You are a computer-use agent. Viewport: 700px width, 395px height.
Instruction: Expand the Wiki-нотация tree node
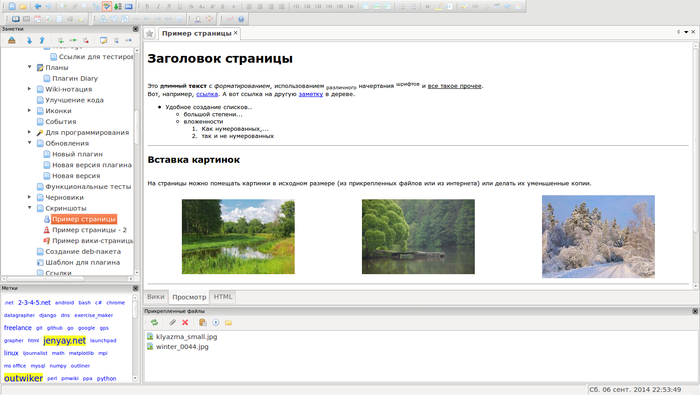[30, 89]
